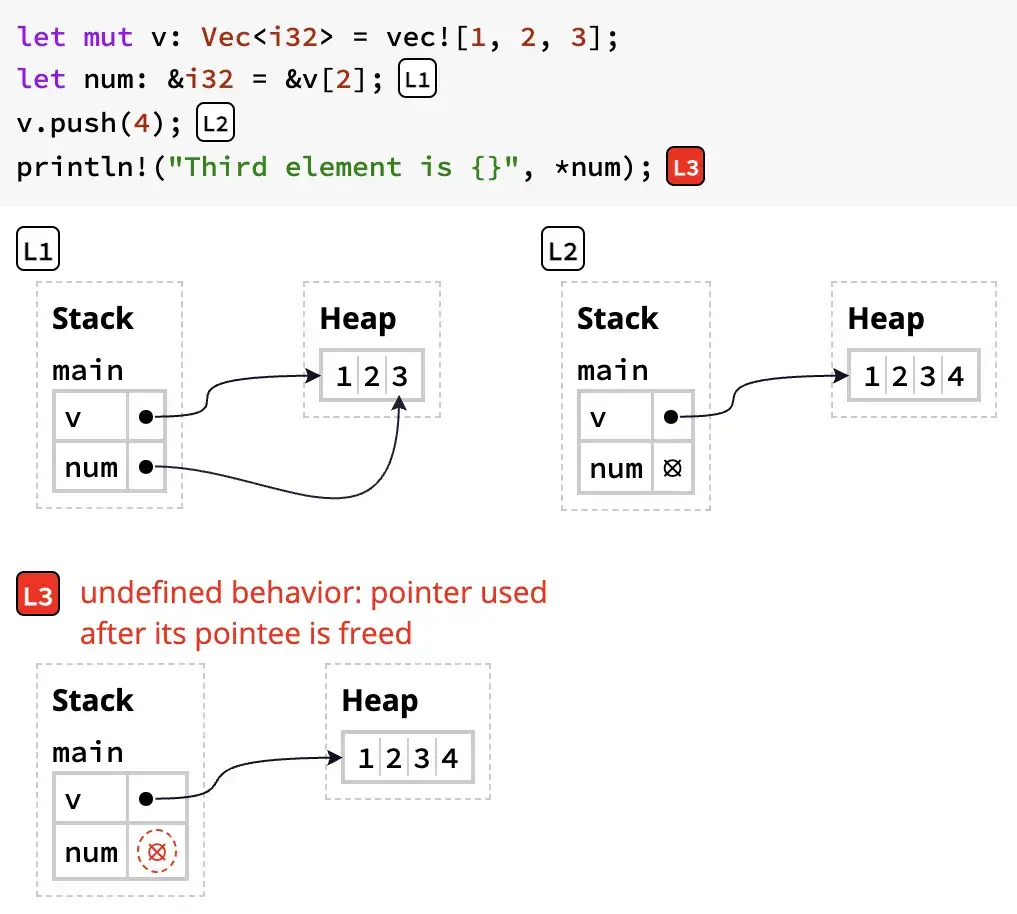
Task: Click the red L3 badge near the error message
Action: pyautogui.click(x=37, y=593)
